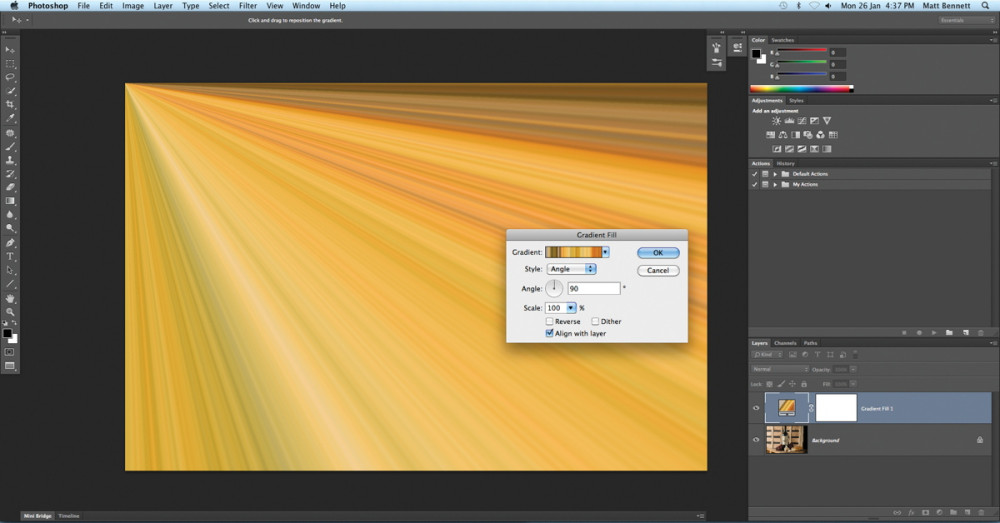Open the Gradient picker dropdown arrow
The height and width of the screenshot is (523, 1000).
605,252
